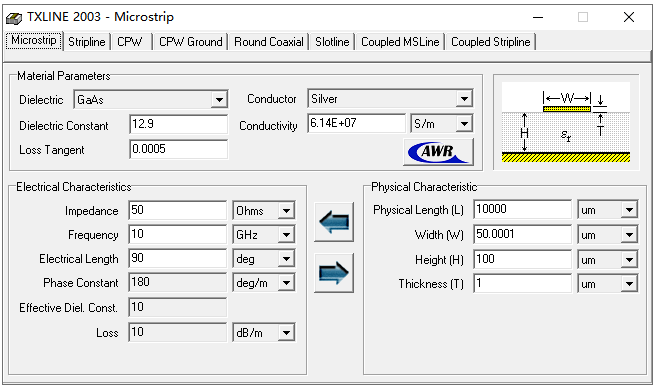Switch to the Stripline tab
Image resolution: width=658 pixels, height=389 pixels.
87,42
